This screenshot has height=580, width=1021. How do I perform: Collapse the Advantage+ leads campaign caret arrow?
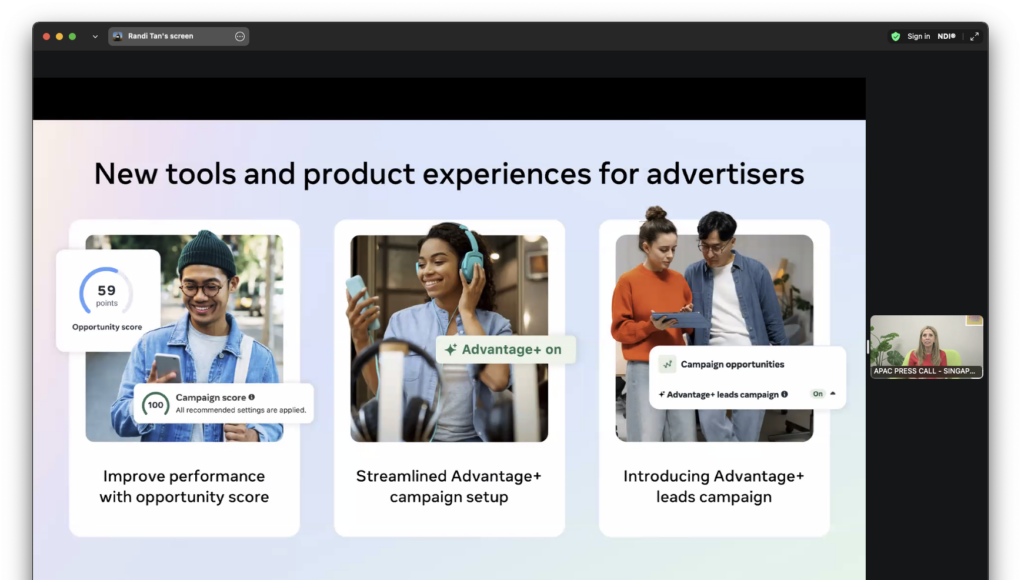[x=833, y=393]
